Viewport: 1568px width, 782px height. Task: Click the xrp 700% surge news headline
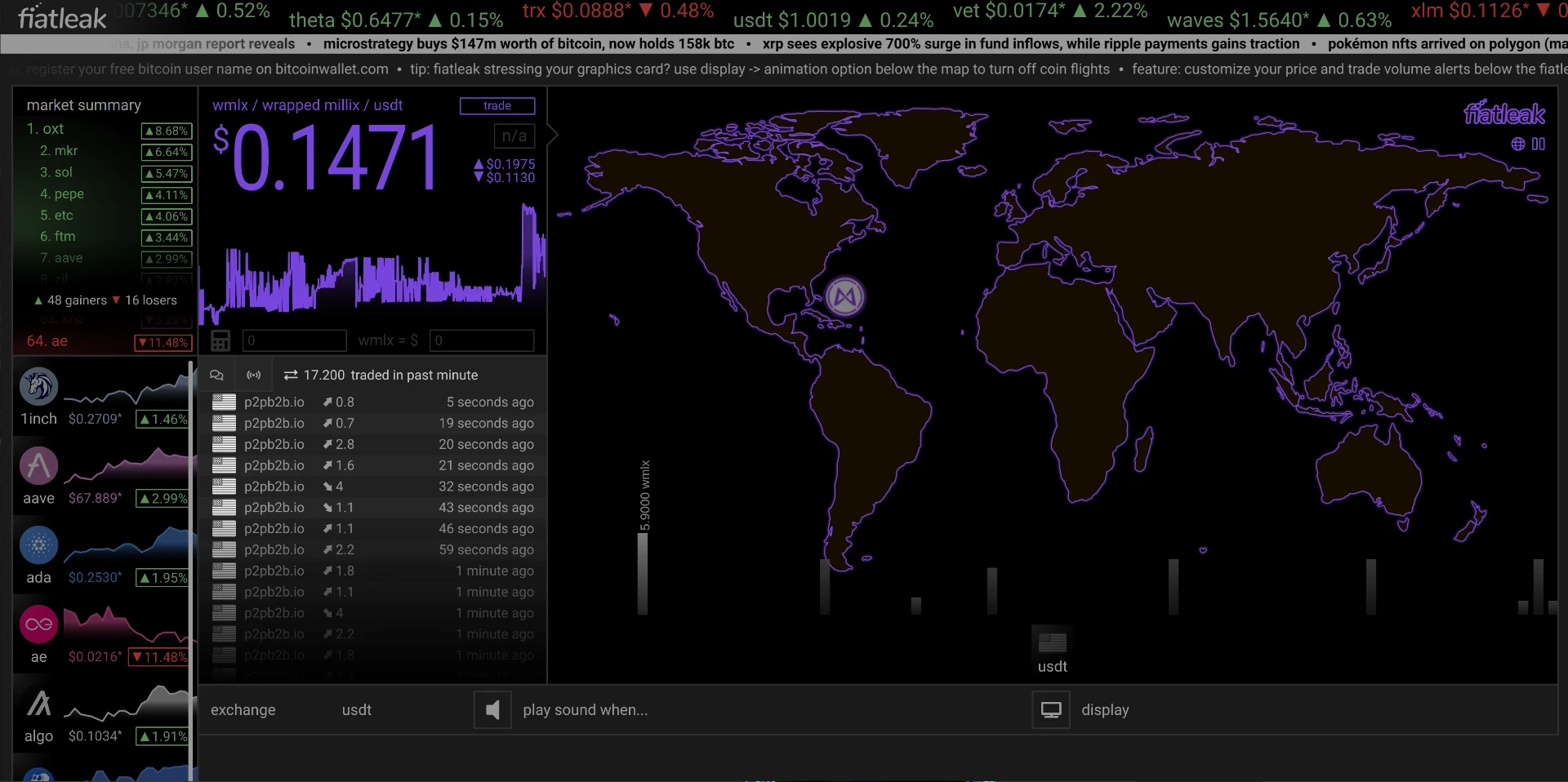(x=1031, y=44)
